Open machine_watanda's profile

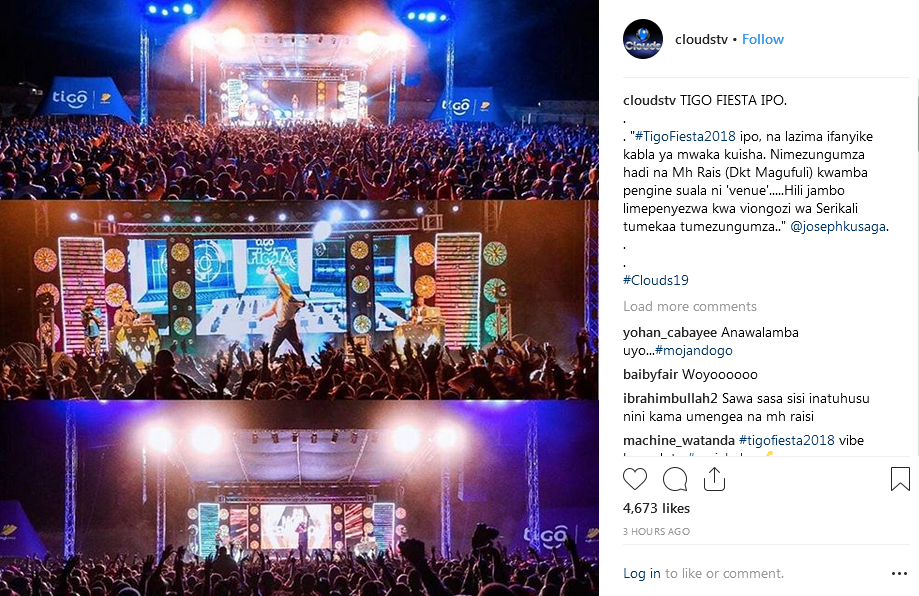click(678, 440)
